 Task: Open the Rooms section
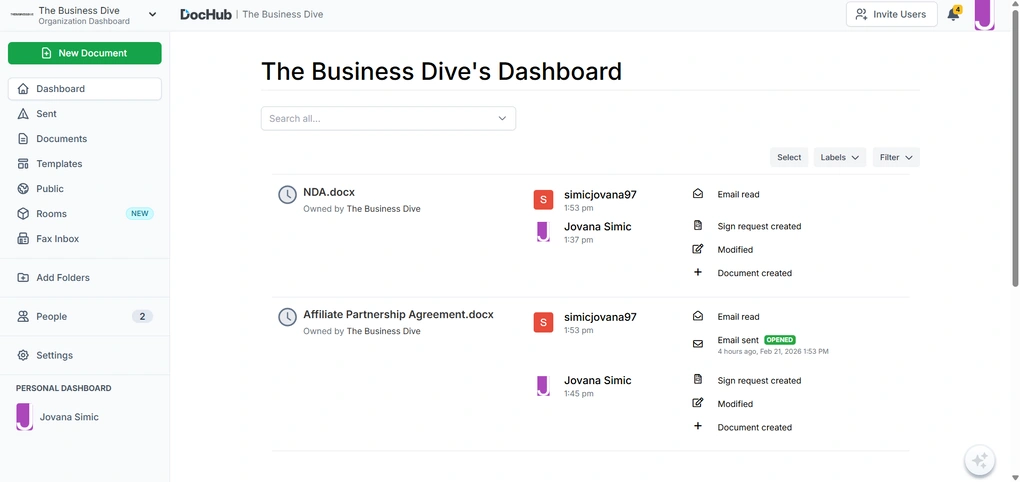click(85, 213)
